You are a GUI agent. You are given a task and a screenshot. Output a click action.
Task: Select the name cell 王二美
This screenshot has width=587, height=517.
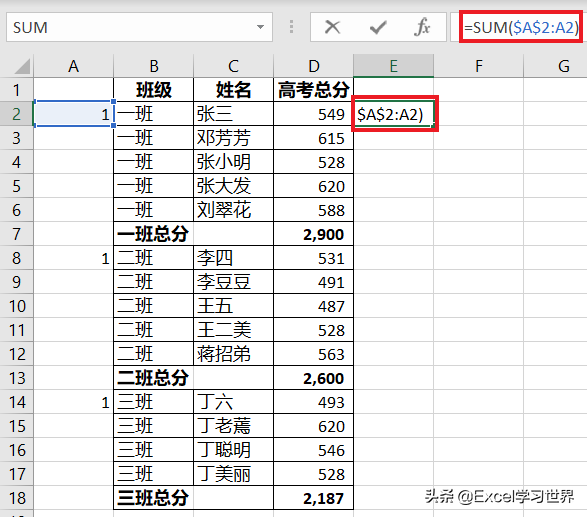coord(233,330)
